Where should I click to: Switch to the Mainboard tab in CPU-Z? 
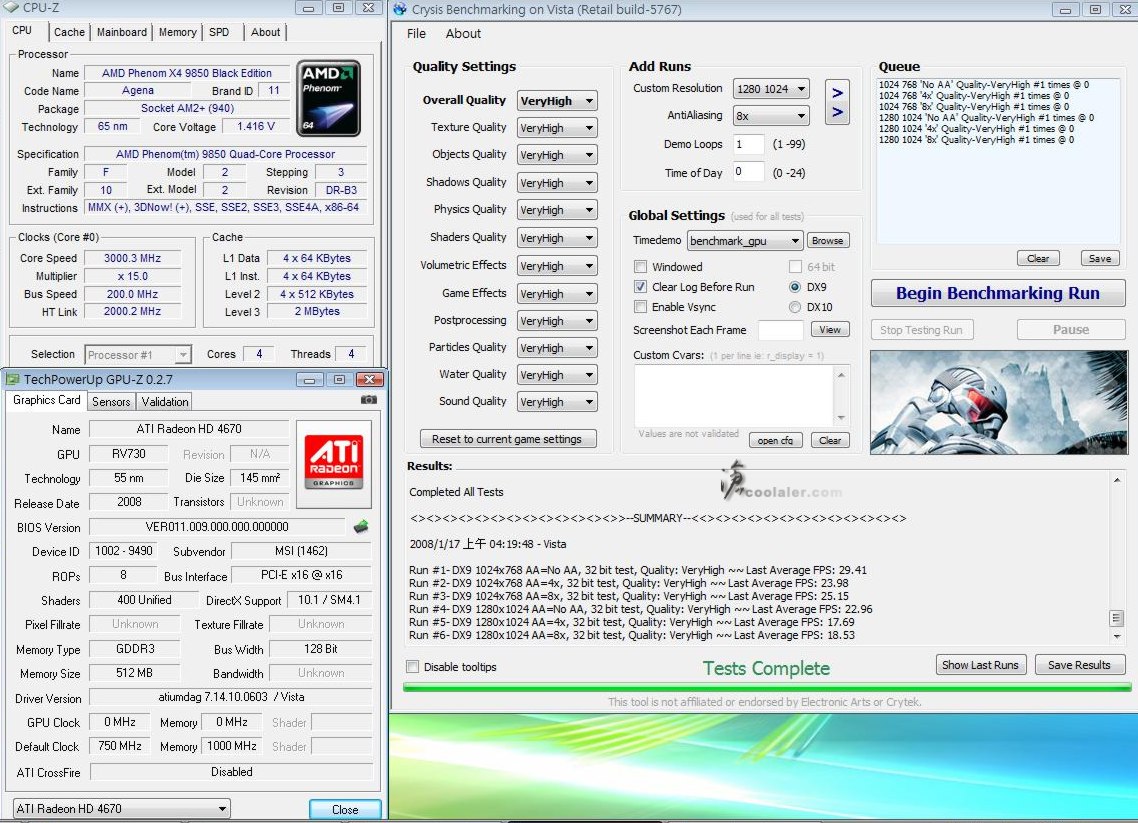[x=122, y=32]
